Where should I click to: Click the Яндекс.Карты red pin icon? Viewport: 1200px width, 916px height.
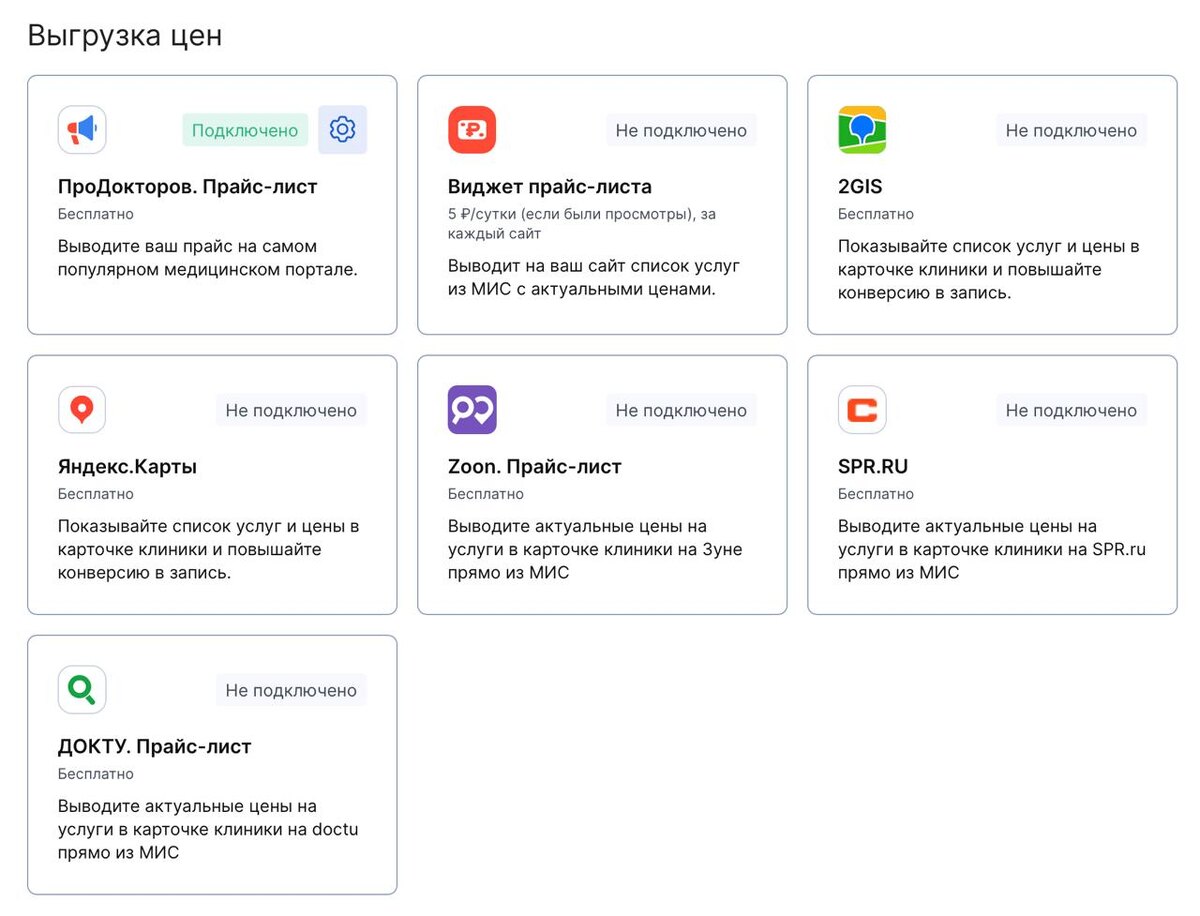[x=82, y=410]
